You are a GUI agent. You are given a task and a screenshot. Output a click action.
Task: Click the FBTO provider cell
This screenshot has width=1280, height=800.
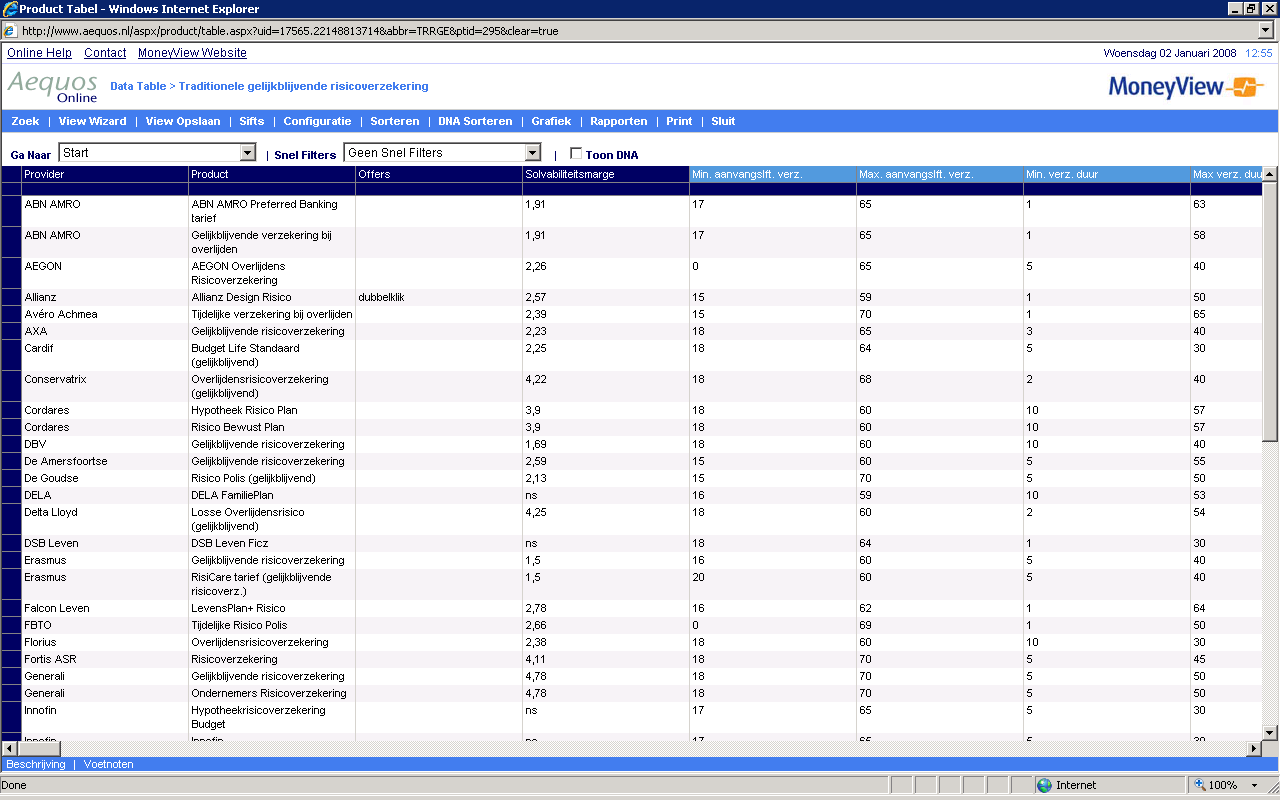(104, 625)
